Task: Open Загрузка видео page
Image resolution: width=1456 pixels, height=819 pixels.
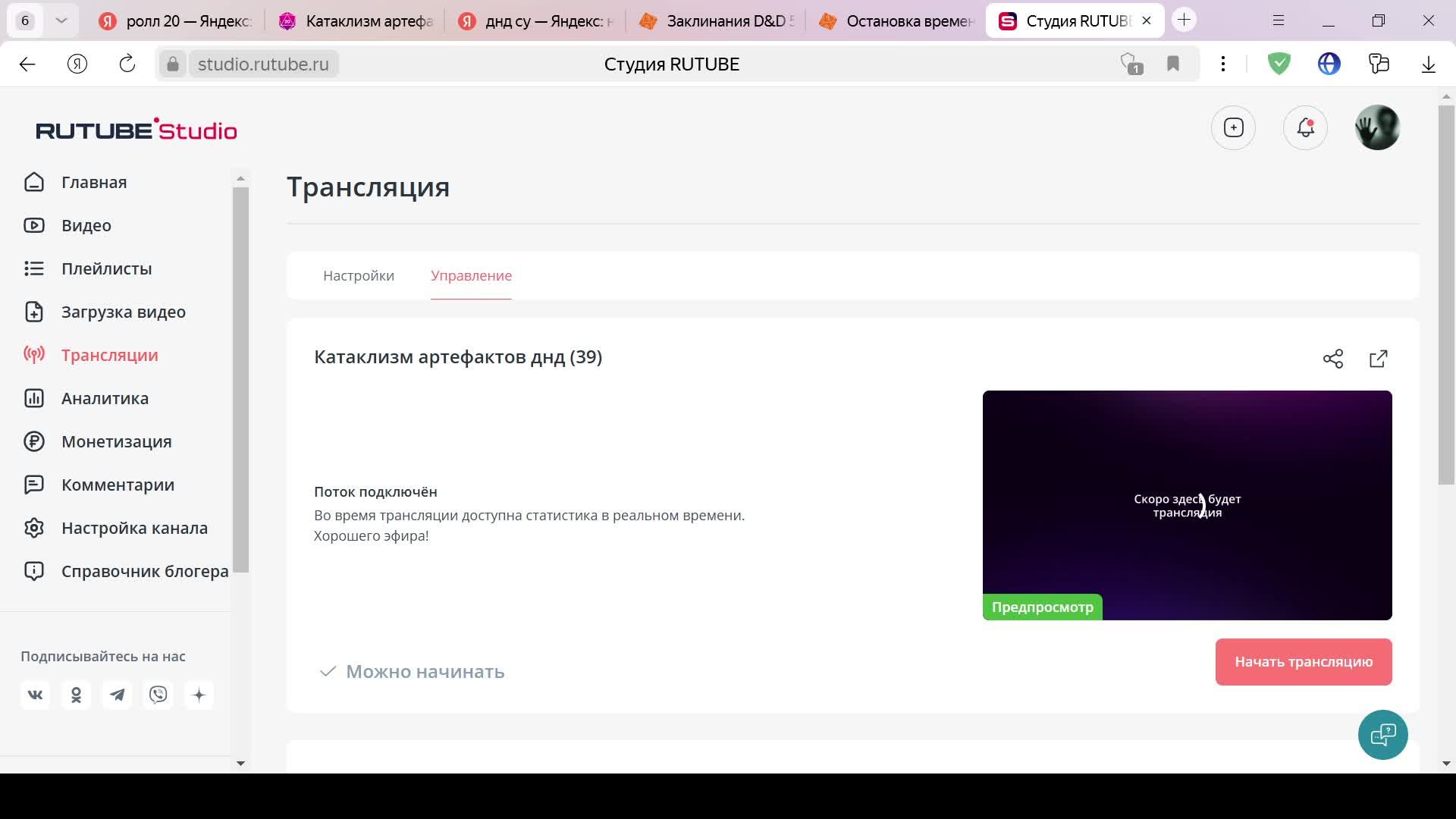Action: coord(105,312)
